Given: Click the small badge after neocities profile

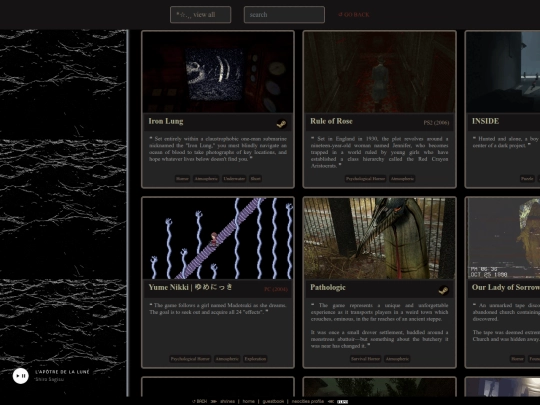Looking at the screenshot, I should click(x=342, y=402).
